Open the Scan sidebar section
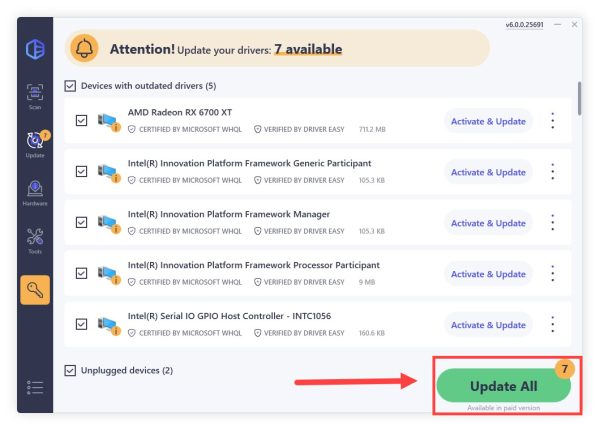Screen dimensions: 600x430 [34, 97]
